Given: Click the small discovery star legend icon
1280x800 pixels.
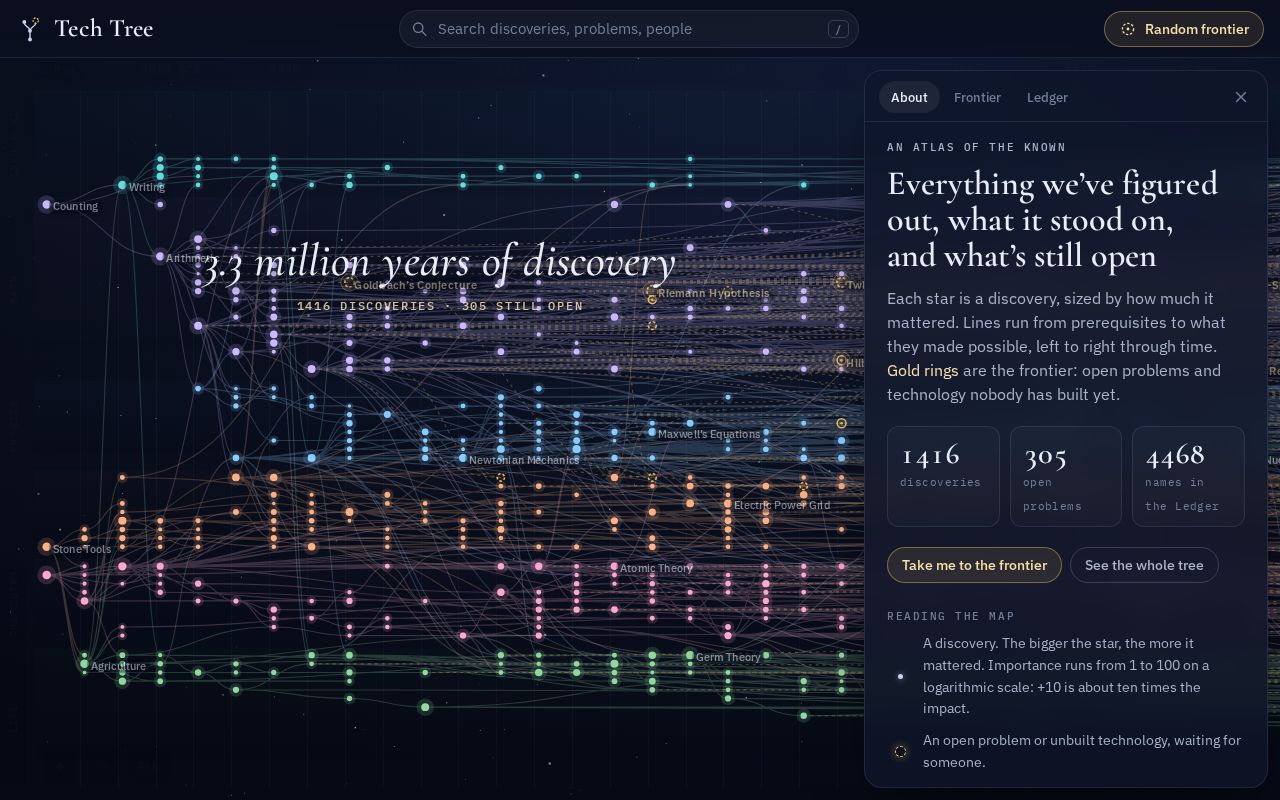Looking at the screenshot, I should [900, 676].
